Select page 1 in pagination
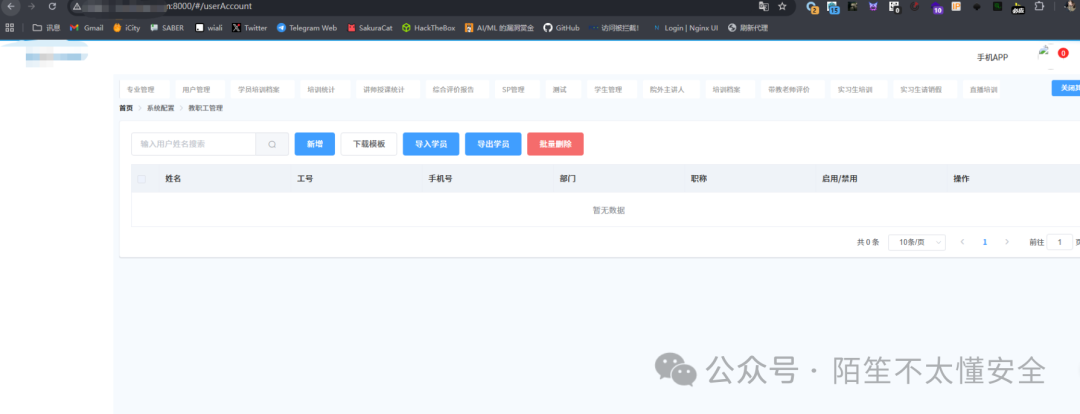Viewport: 1080px width, 414px height. click(985, 242)
